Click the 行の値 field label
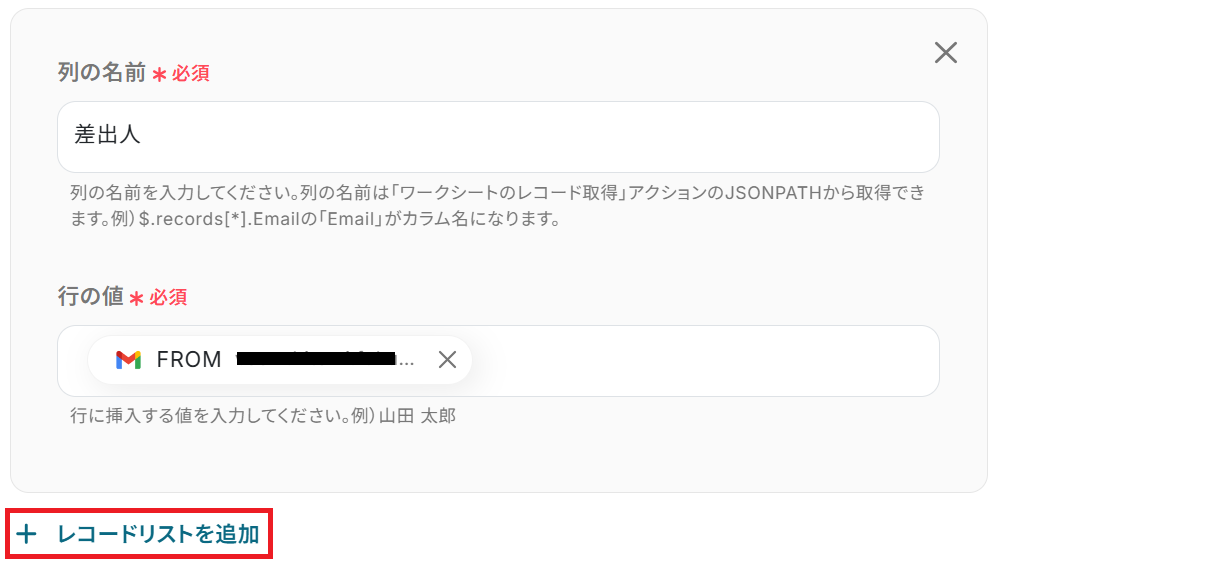The image size is (1216, 566). (x=91, y=297)
